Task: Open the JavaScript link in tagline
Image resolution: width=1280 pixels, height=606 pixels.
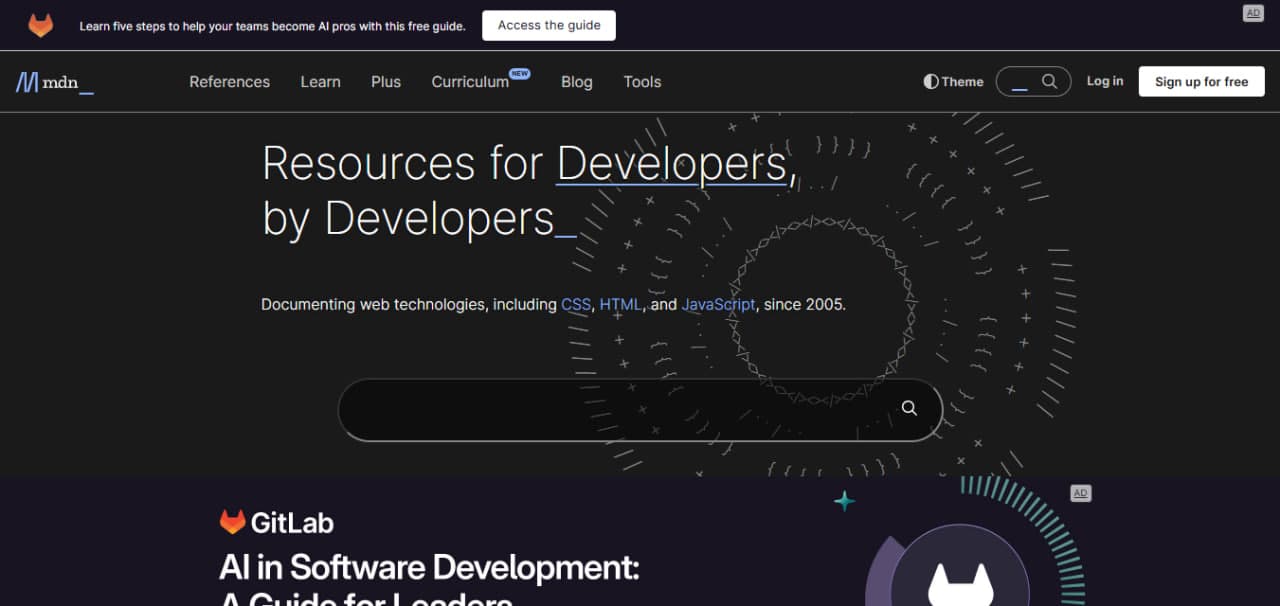Action: (x=719, y=304)
